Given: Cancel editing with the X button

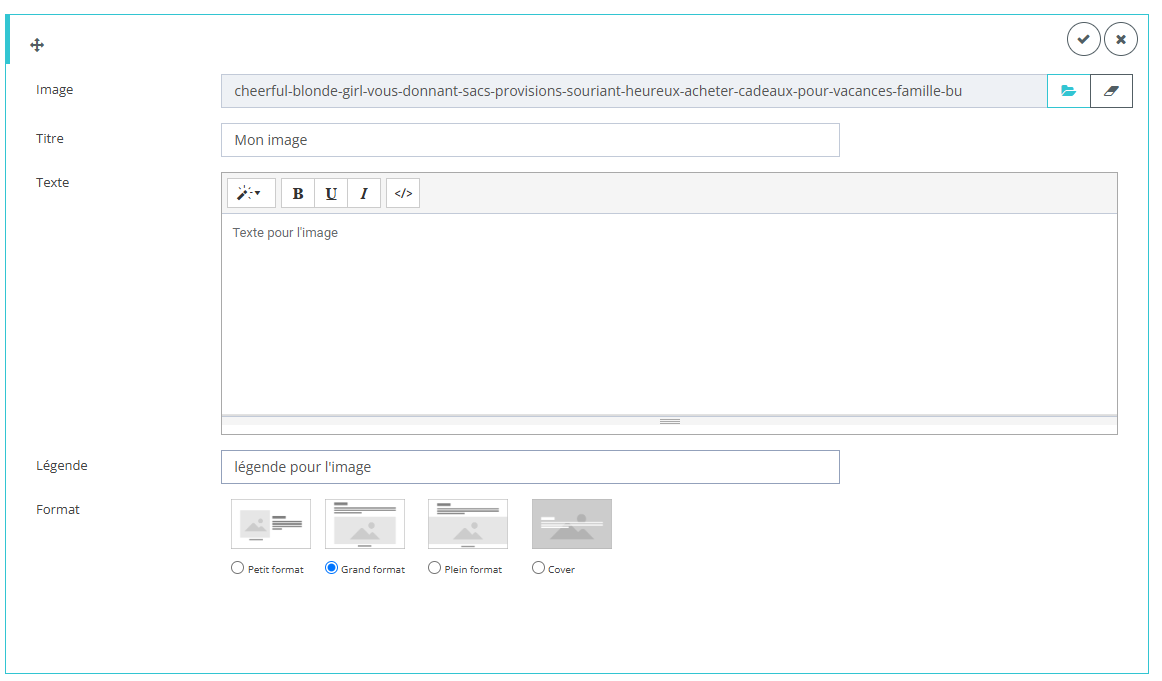Looking at the screenshot, I should tap(1120, 39).
